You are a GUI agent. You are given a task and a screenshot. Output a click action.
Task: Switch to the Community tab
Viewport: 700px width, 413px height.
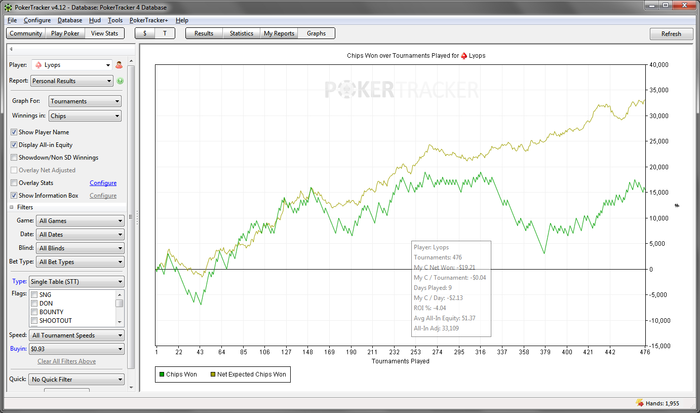click(26, 33)
